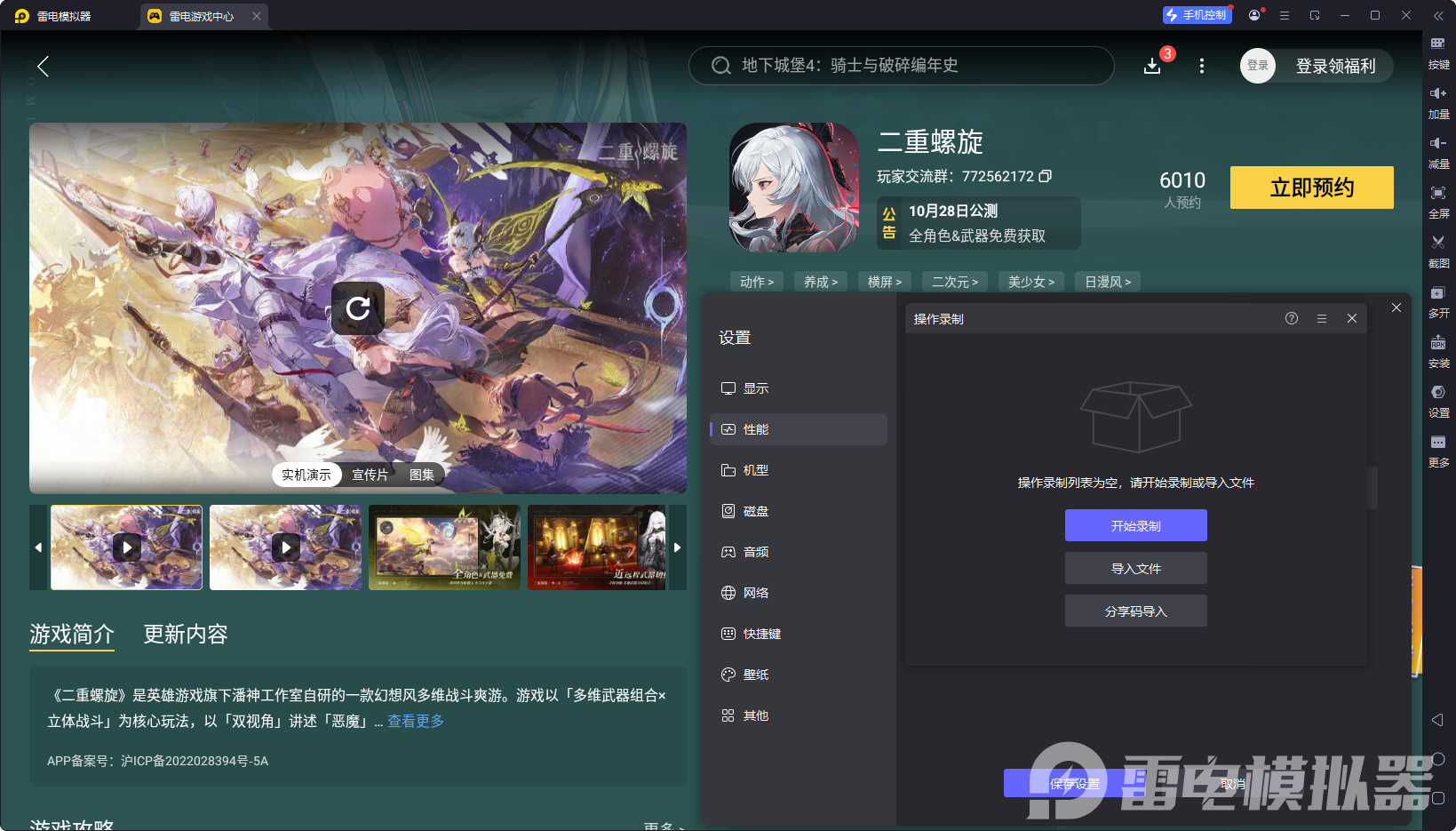Open the download manager with badge 3
This screenshot has height=831, width=1456.
pos(1152,66)
